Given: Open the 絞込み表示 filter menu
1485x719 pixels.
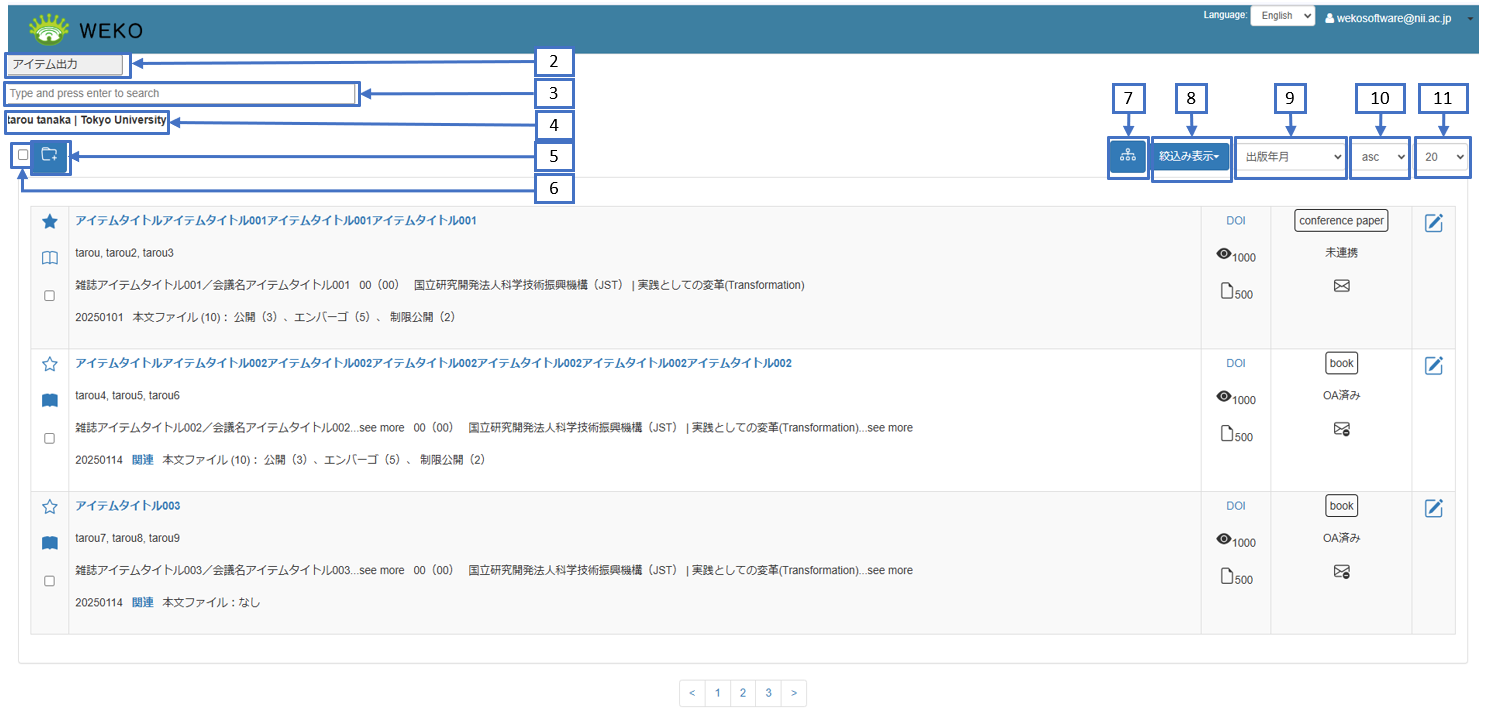Looking at the screenshot, I should (1189, 157).
